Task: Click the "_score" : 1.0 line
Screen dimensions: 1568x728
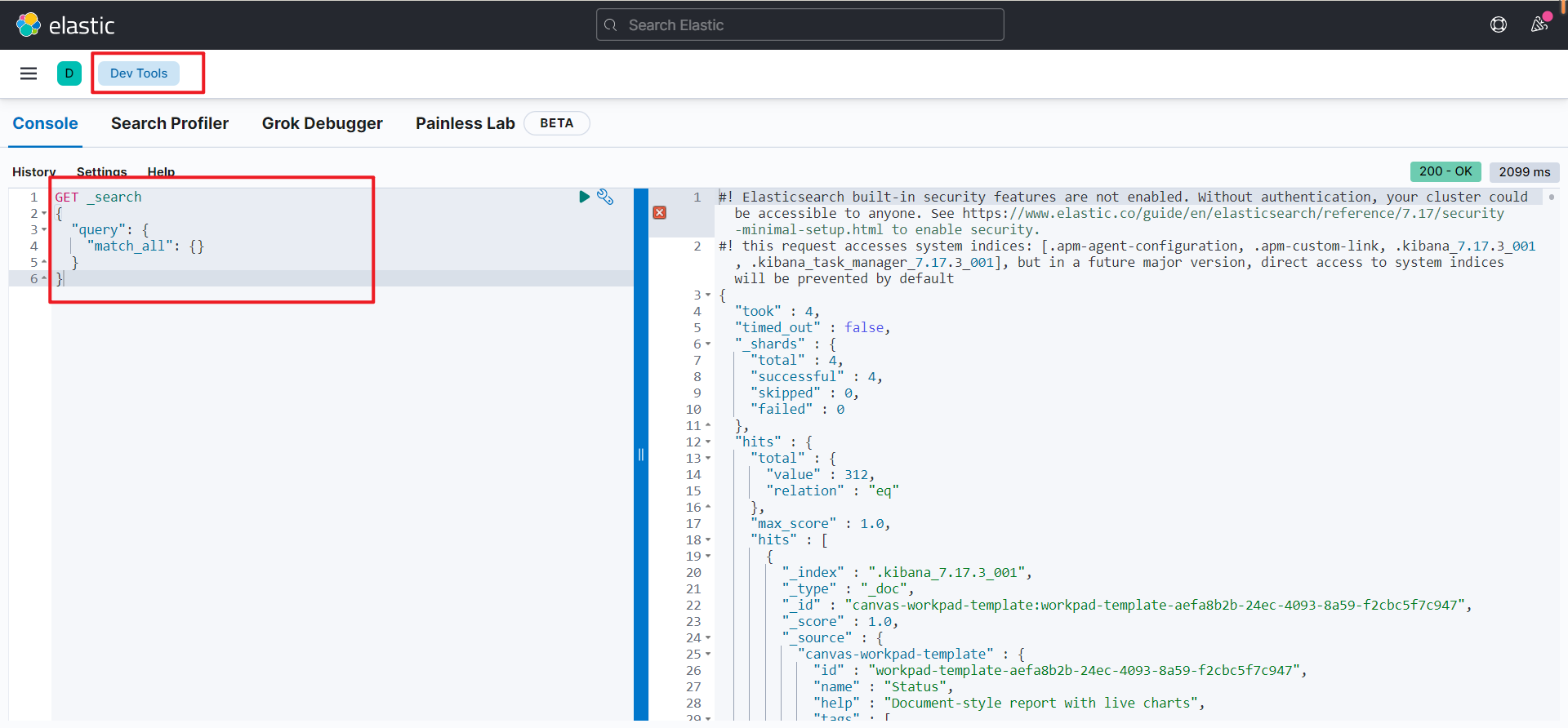Action: tap(840, 621)
